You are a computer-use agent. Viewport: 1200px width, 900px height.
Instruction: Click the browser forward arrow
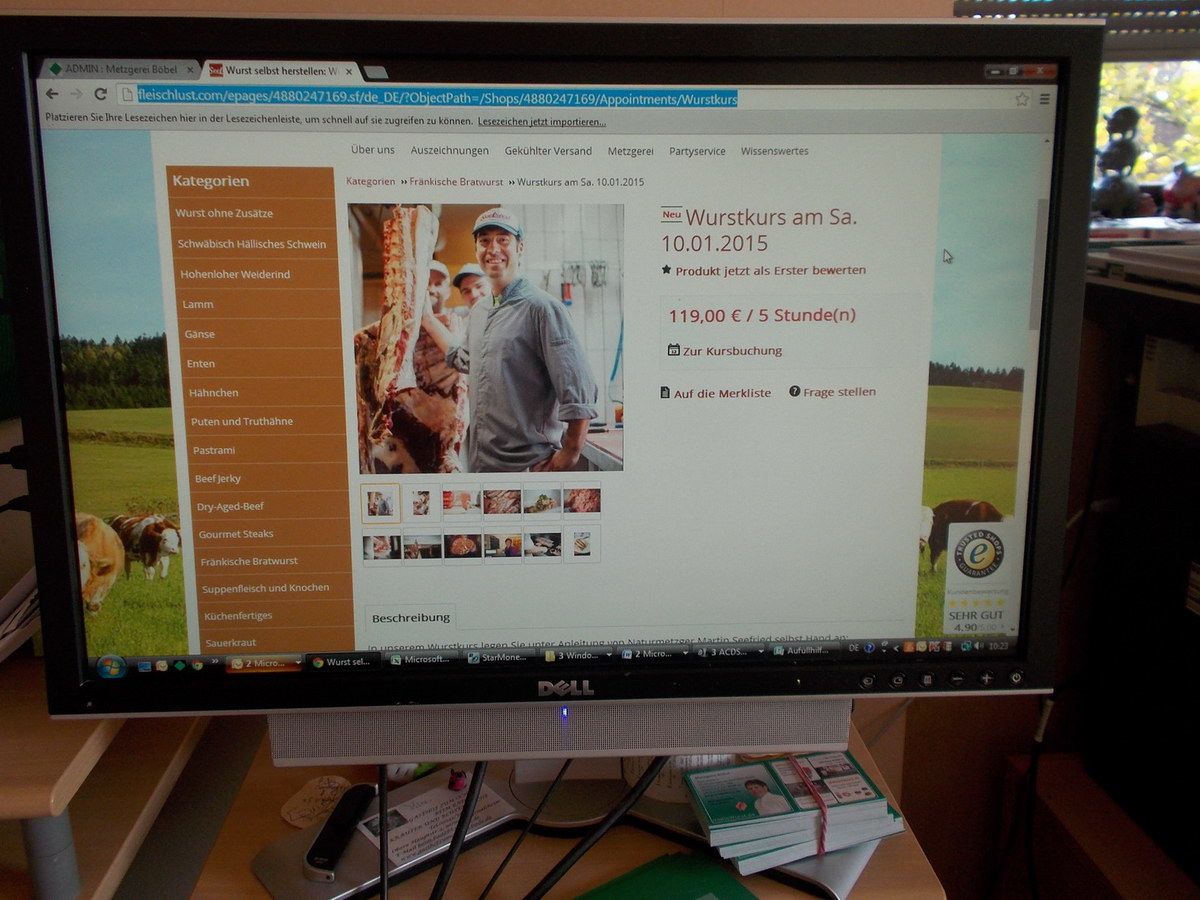pyautogui.click(x=77, y=94)
